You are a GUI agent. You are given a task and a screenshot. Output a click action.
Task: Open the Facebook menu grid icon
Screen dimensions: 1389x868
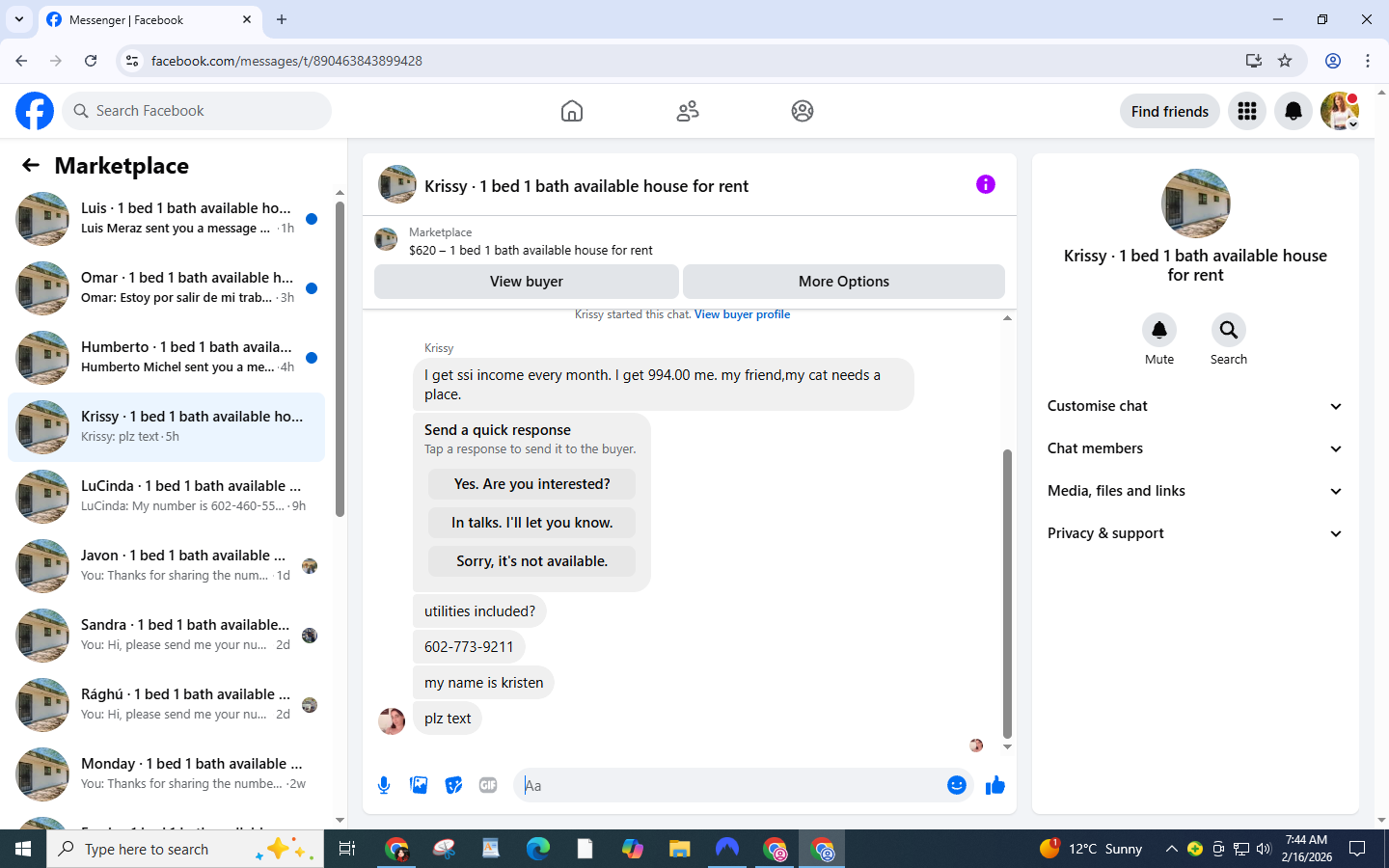[1247, 111]
